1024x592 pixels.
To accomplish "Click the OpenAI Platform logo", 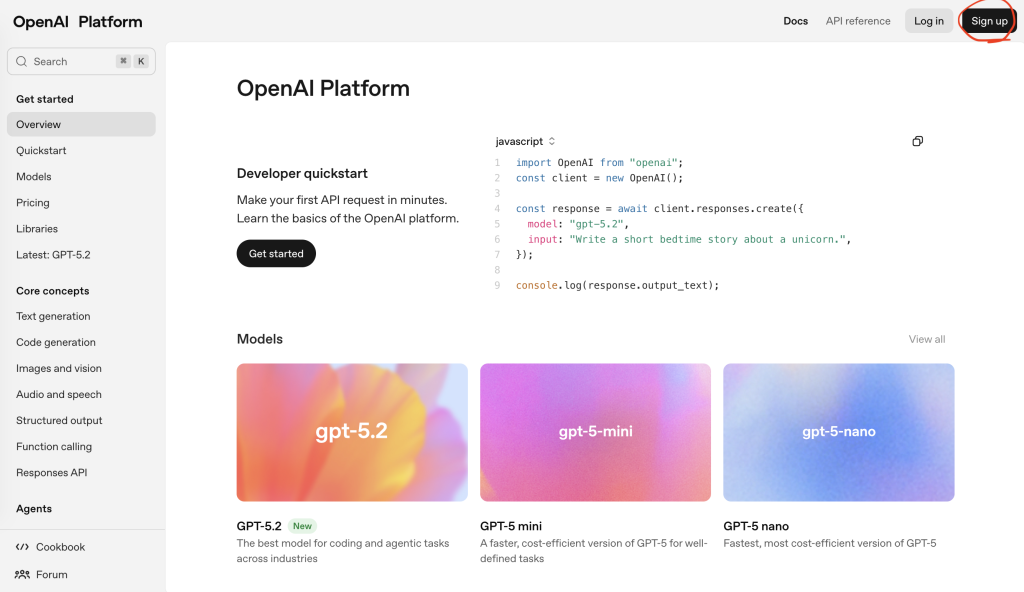I will pos(78,21).
